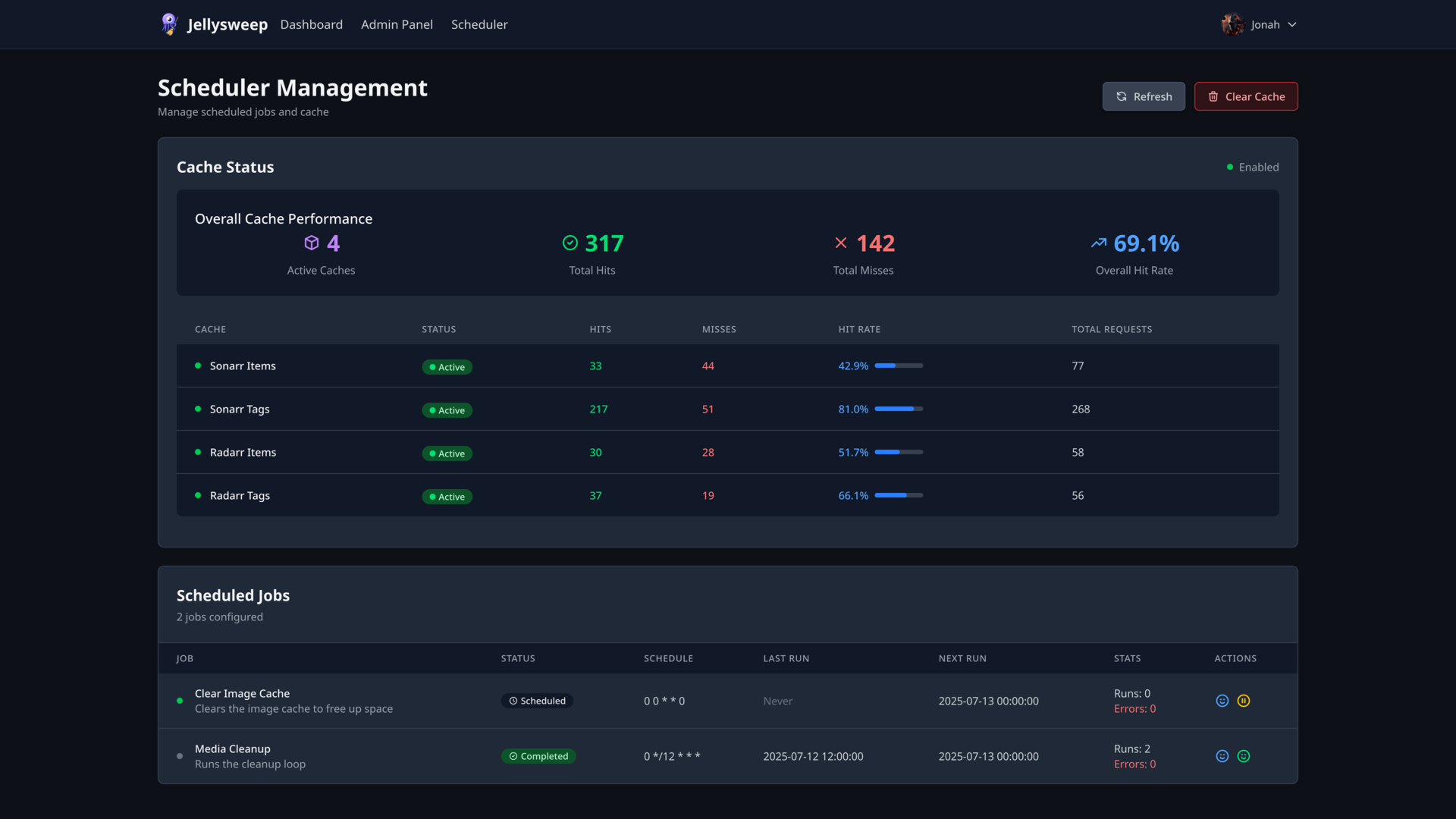Click the Active Caches cube icon
The height and width of the screenshot is (819, 1456).
click(312, 243)
